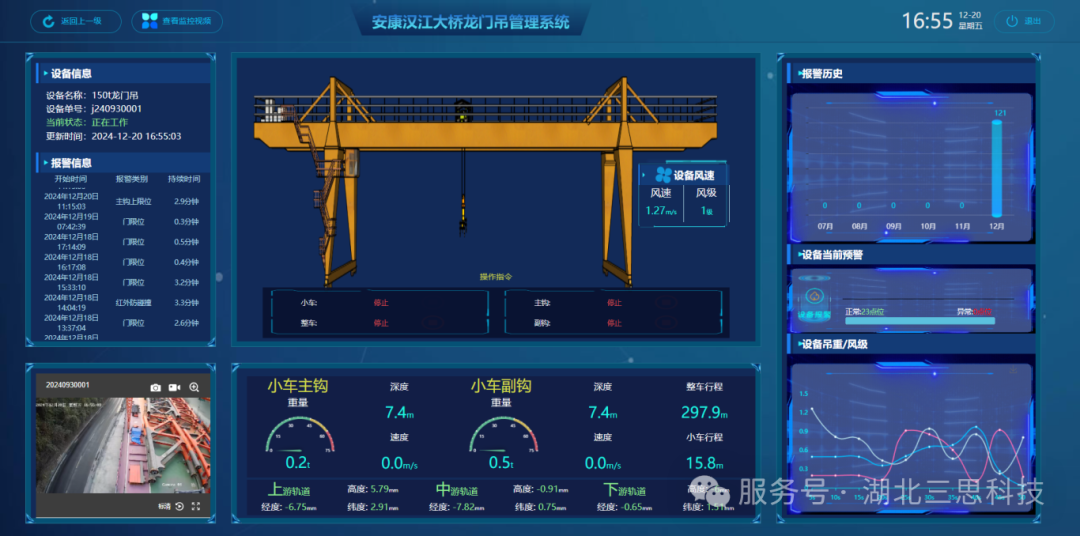This screenshot has height=536, width=1080.
Task: Take a snapshot with the camera icon
Action: 155,387
